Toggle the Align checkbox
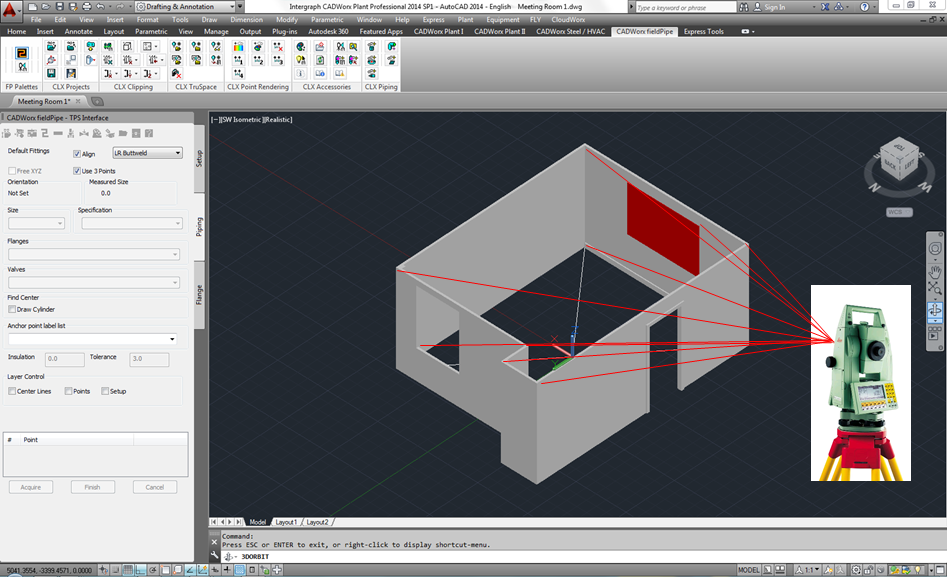This screenshot has height=577, width=947. tap(77, 154)
